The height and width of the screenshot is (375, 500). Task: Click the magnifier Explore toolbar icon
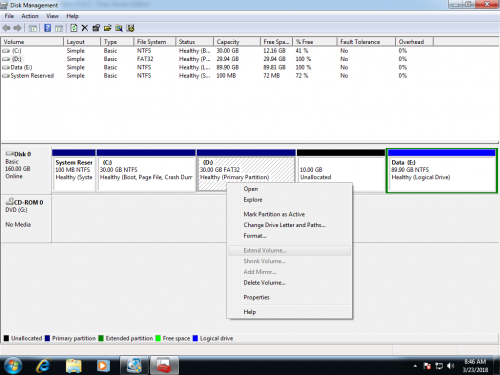[119, 28]
